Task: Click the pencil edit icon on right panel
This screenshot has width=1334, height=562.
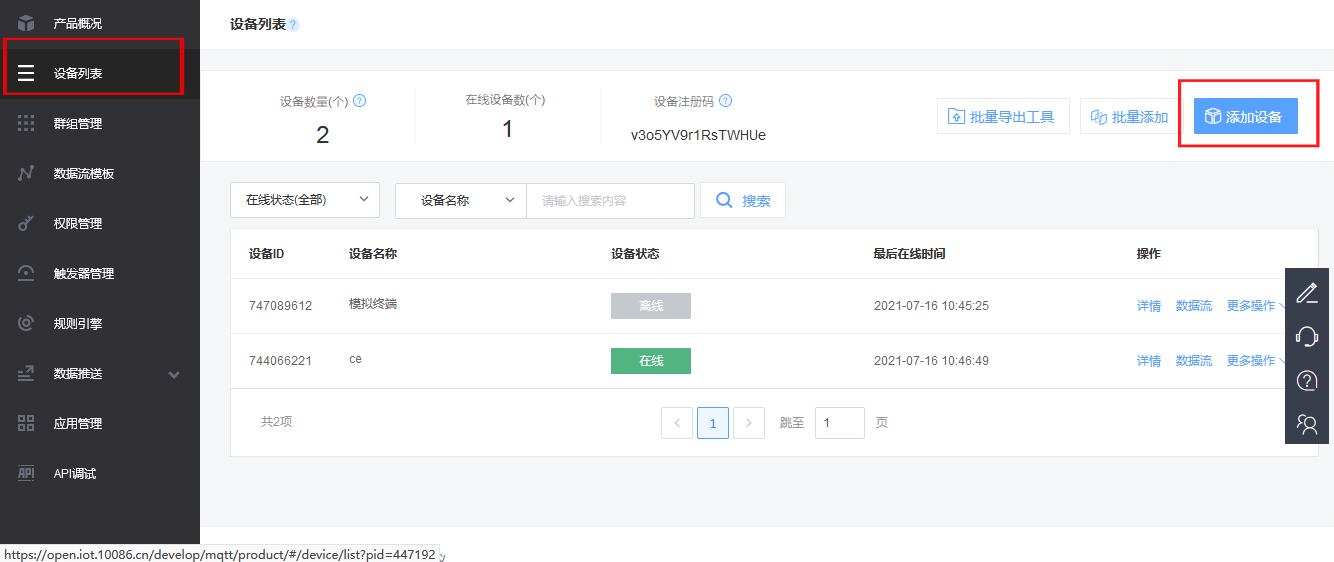Action: (1307, 293)
